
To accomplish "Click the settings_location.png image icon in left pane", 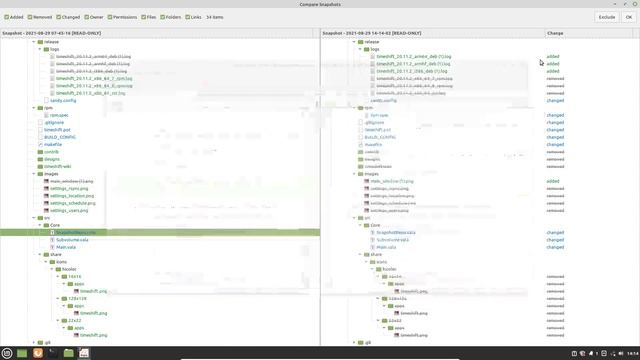I will tap(46, 196).
